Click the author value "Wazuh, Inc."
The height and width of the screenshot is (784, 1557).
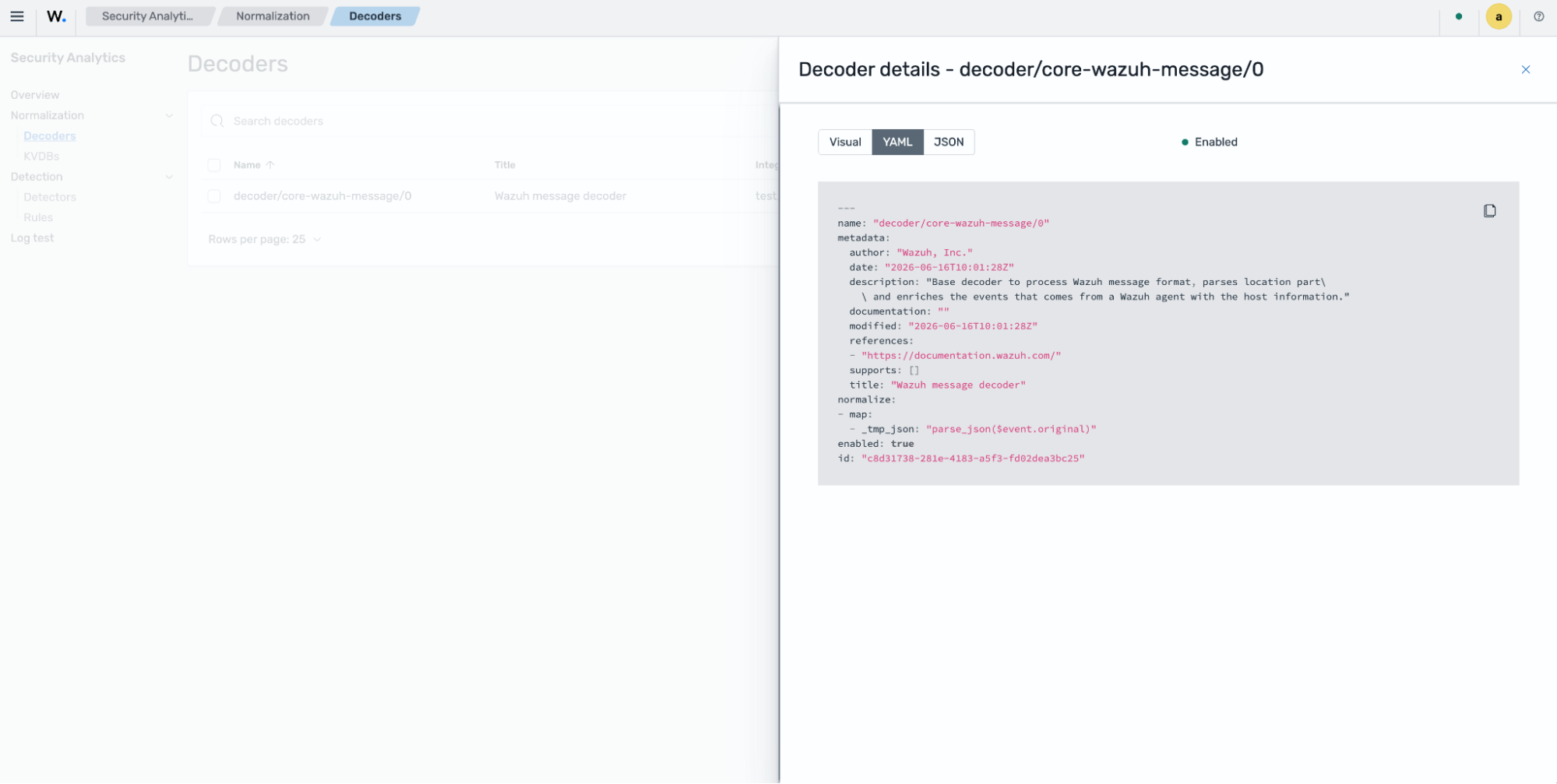click(x=935, y=252)
